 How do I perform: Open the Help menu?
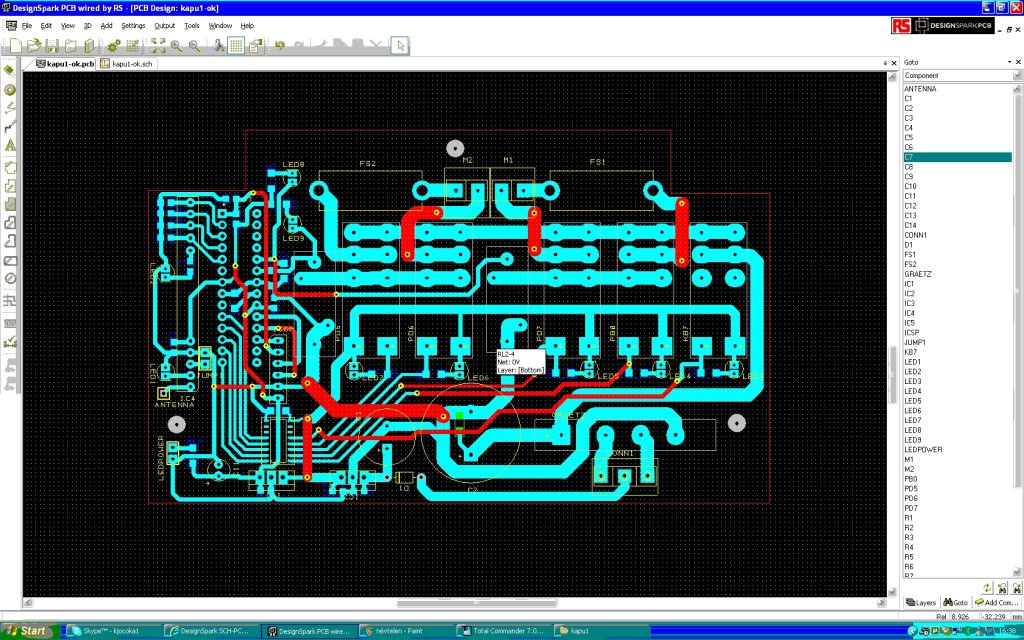click(247, 25)
